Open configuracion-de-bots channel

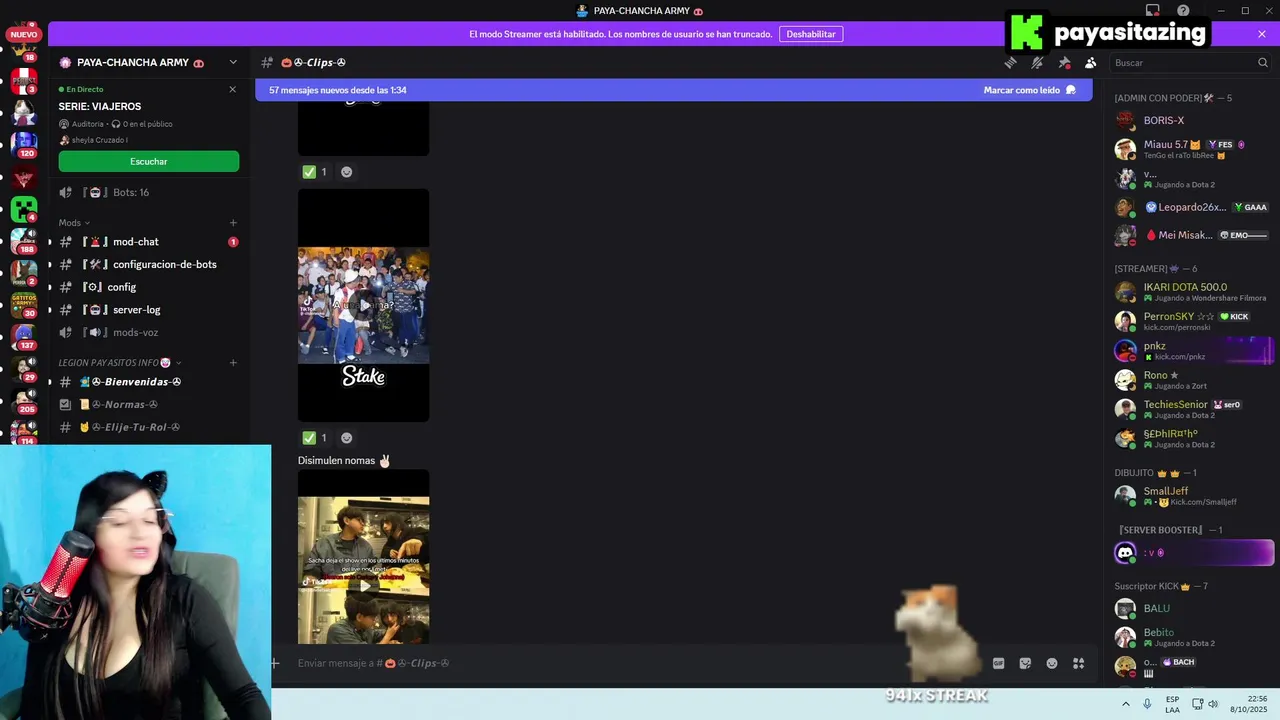point(148,264)
